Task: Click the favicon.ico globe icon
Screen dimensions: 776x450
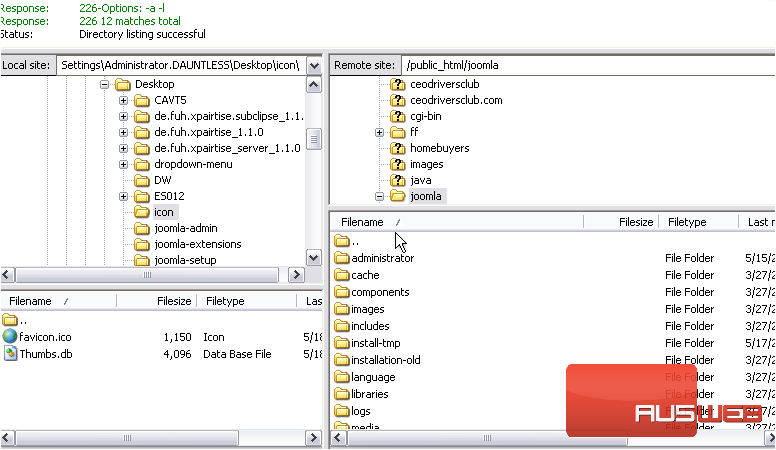Action: (10, 337)
